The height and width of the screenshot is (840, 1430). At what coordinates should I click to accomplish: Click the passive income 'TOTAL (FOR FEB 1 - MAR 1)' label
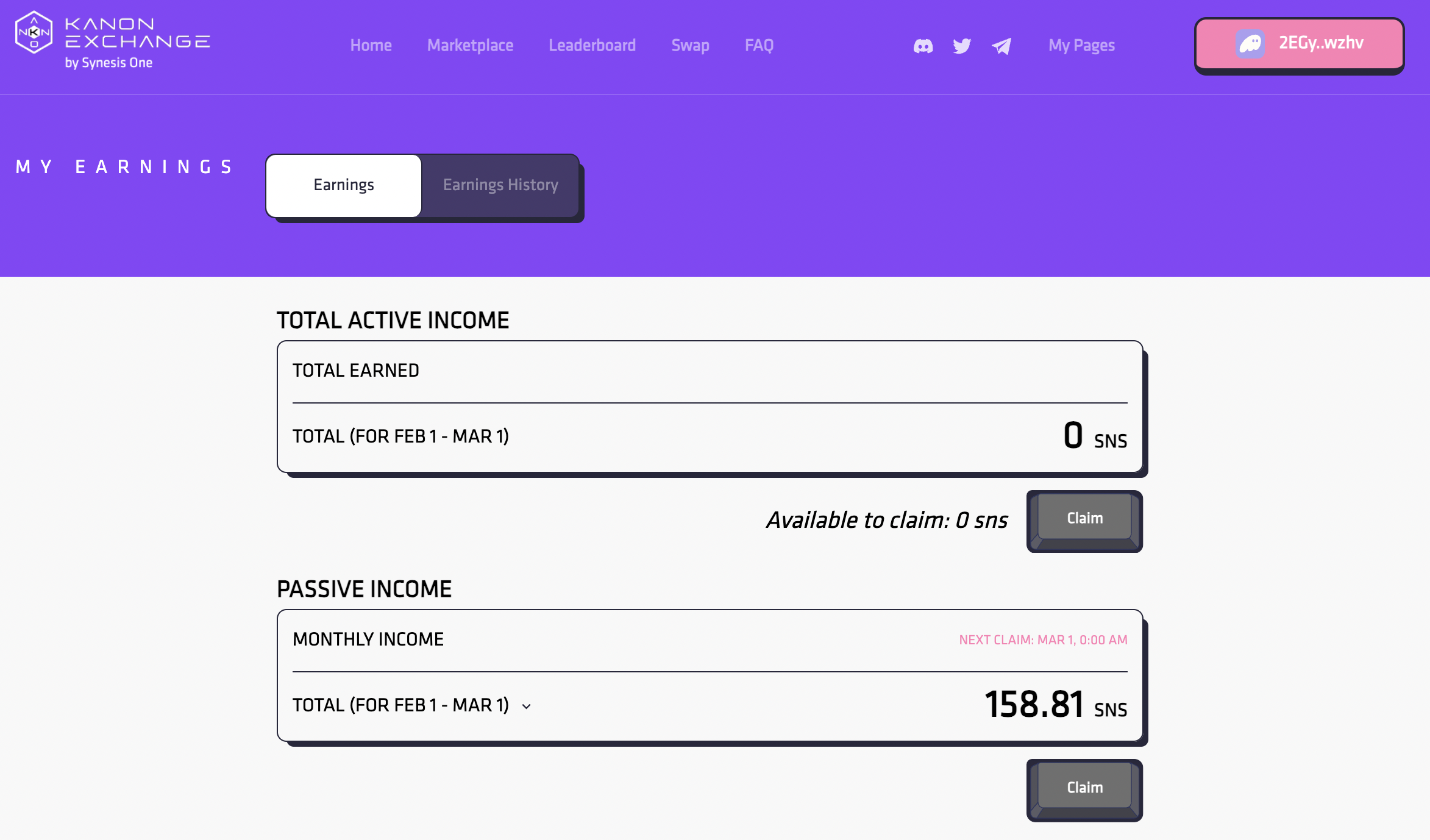pos(400,705)
